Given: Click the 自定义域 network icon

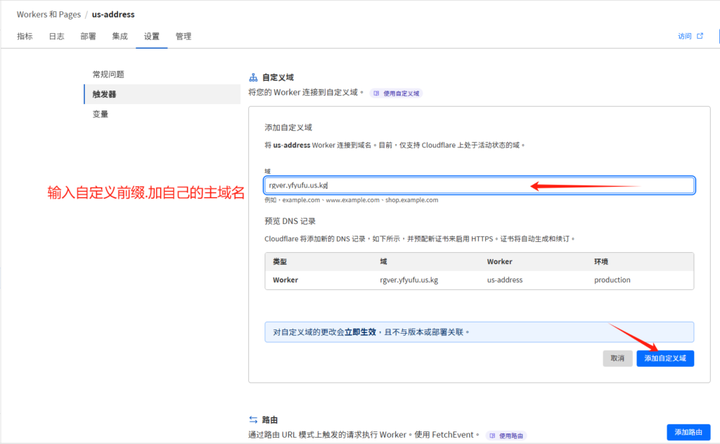Looking at the screenshot, I should coord(253,77).
